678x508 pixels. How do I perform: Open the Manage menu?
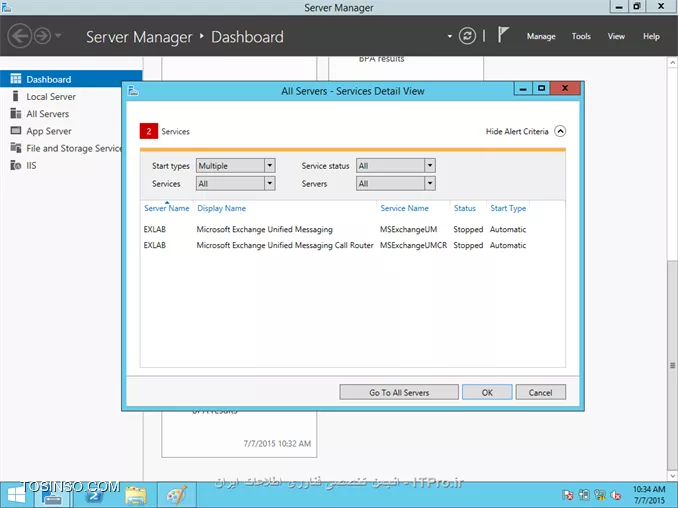541,36
